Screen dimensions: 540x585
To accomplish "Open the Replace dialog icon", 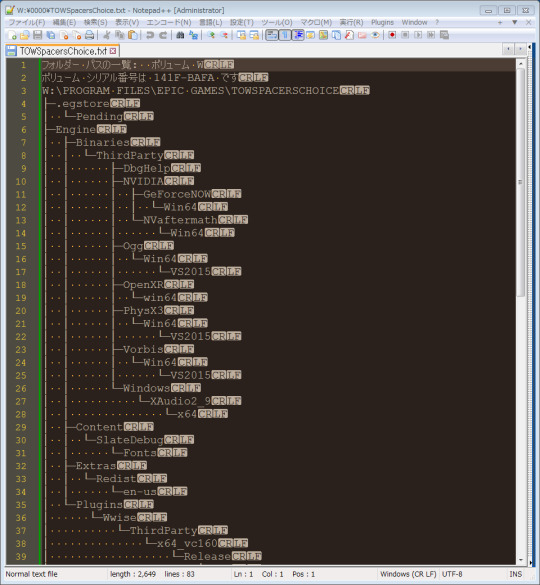I will pos(193,35).
